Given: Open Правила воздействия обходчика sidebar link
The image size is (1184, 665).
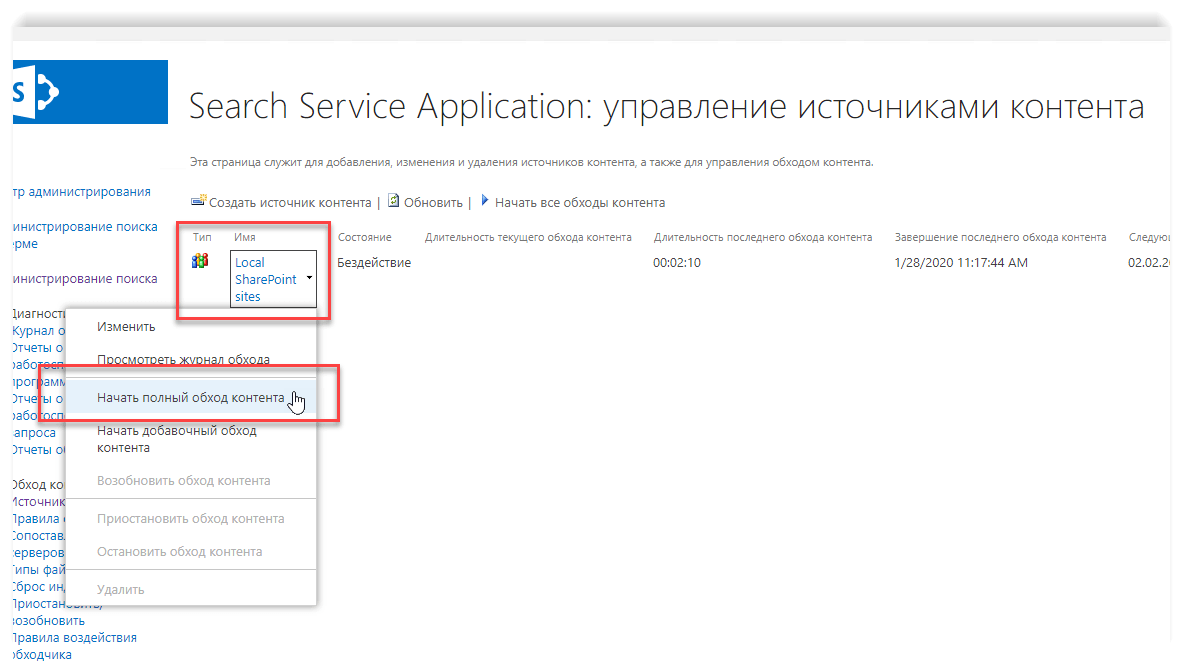Looking at the screenshot, I should (73, 646).
